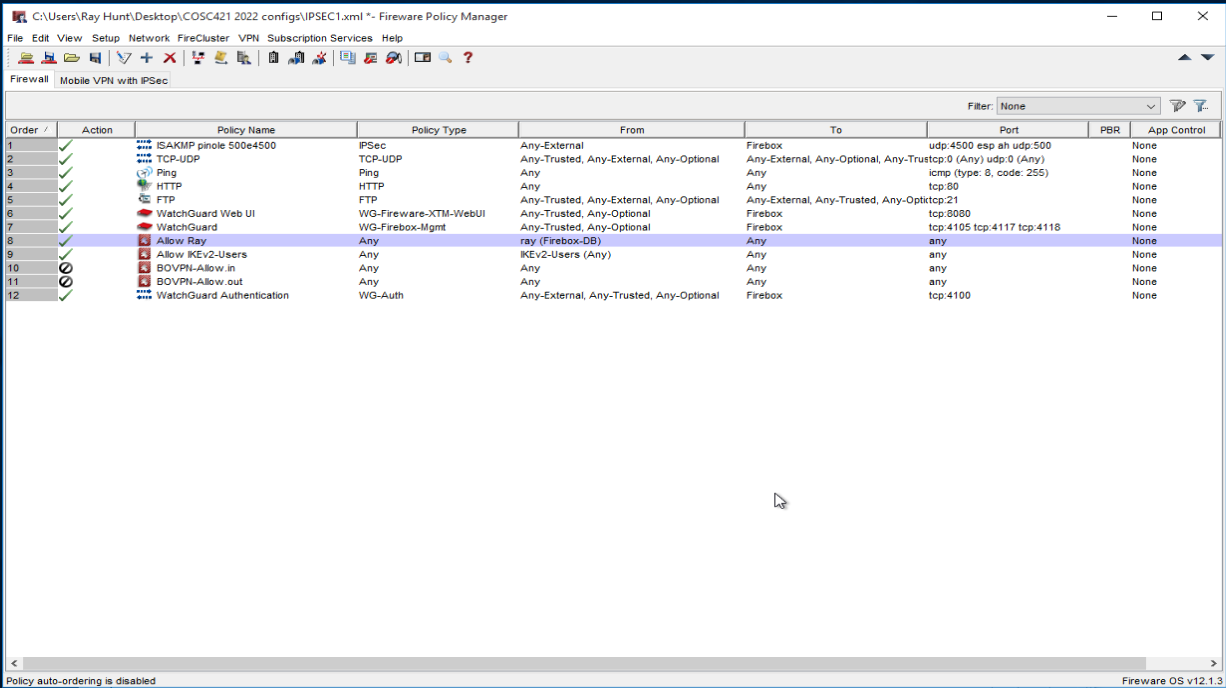Open the Help question mark icon
This screenshot has width=1226, height=688.
(x=467, y=57)
